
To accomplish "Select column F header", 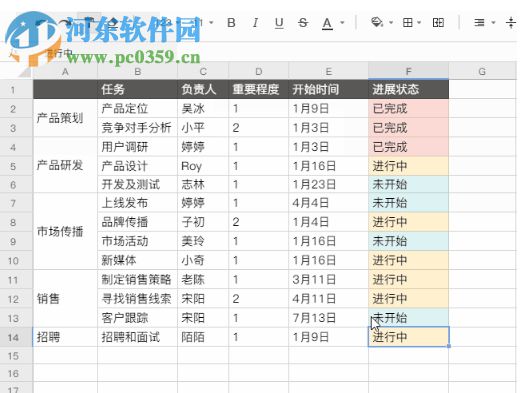I will point(409,71).
